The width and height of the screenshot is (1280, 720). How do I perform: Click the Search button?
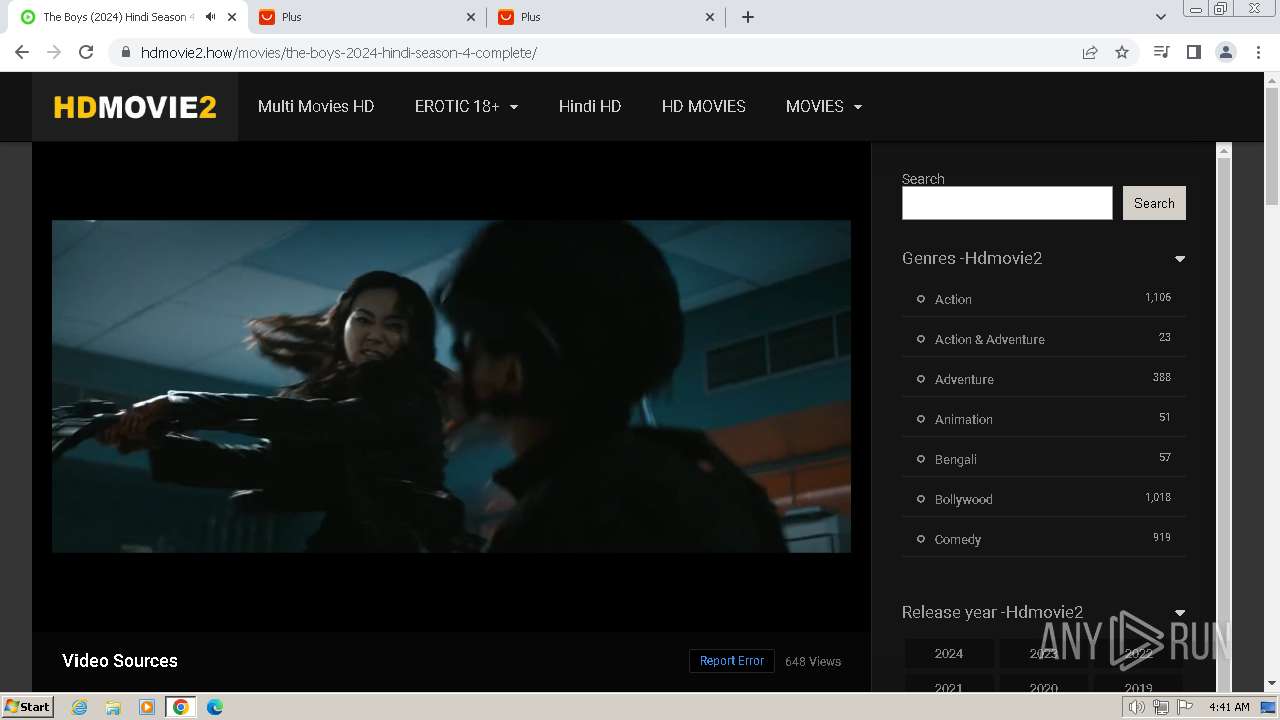coord(1154,203)
